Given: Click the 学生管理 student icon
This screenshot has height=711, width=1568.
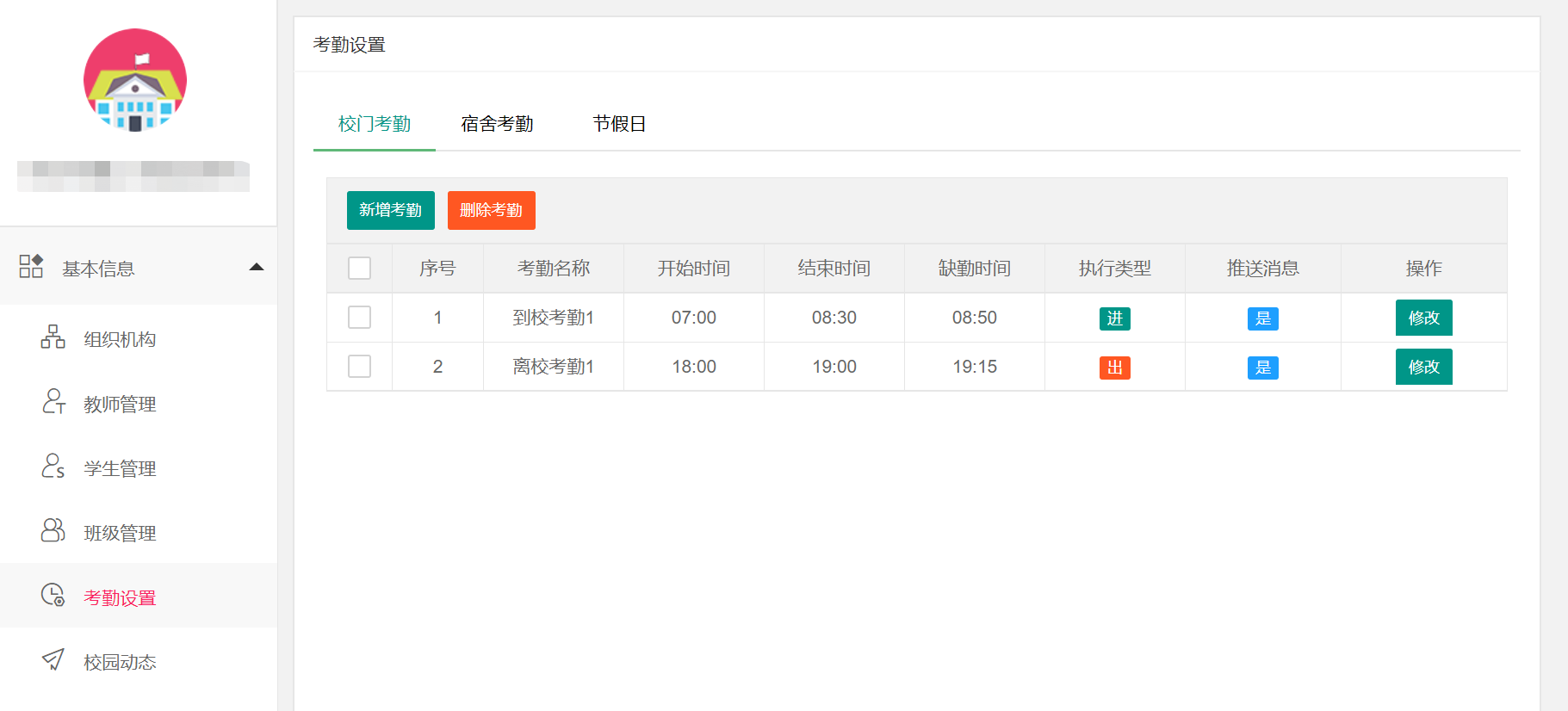Looking at the screenshot, I should [53, 466].
